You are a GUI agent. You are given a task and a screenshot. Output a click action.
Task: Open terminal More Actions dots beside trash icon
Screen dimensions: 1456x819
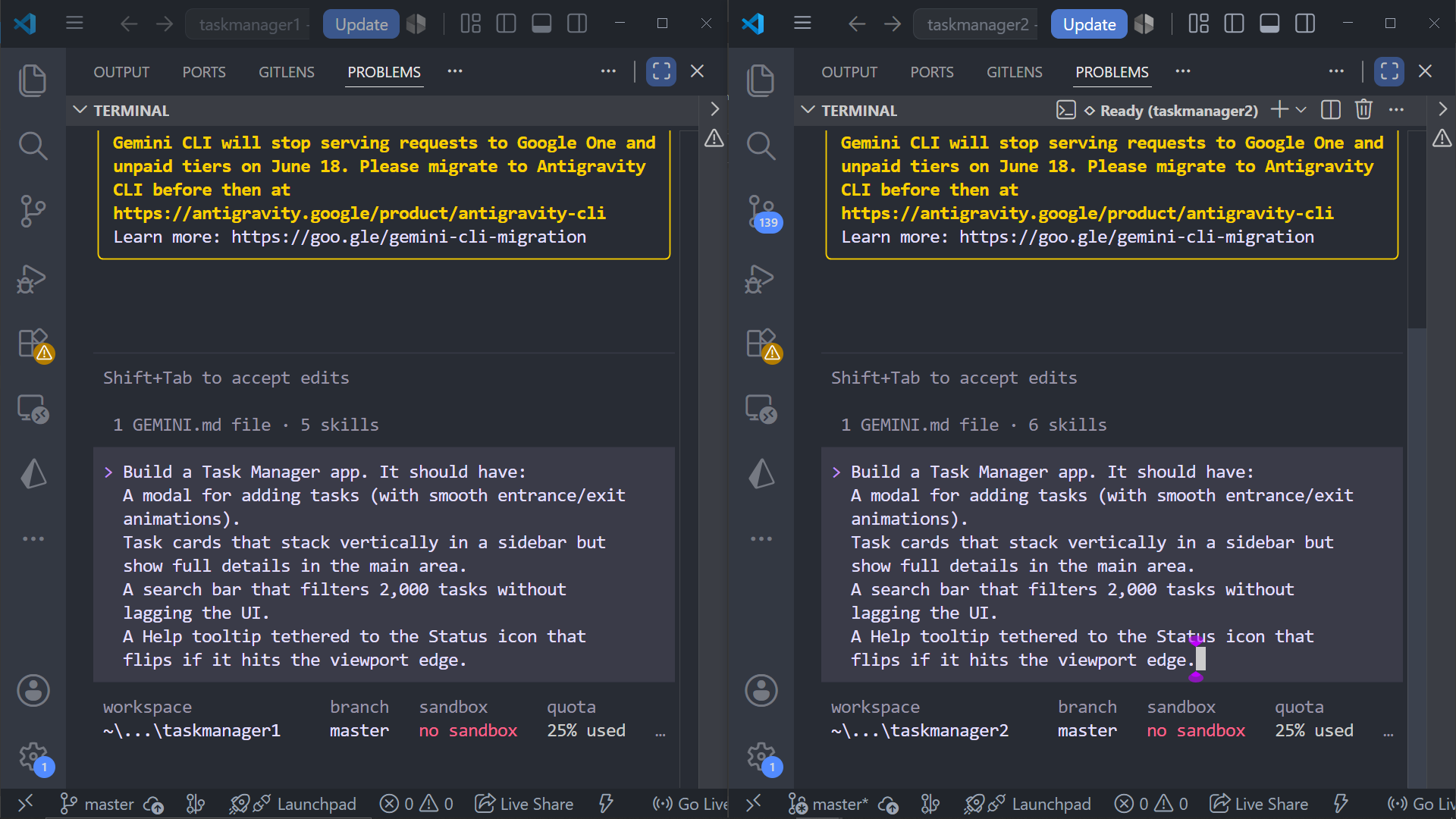[x=1396, y=110]
